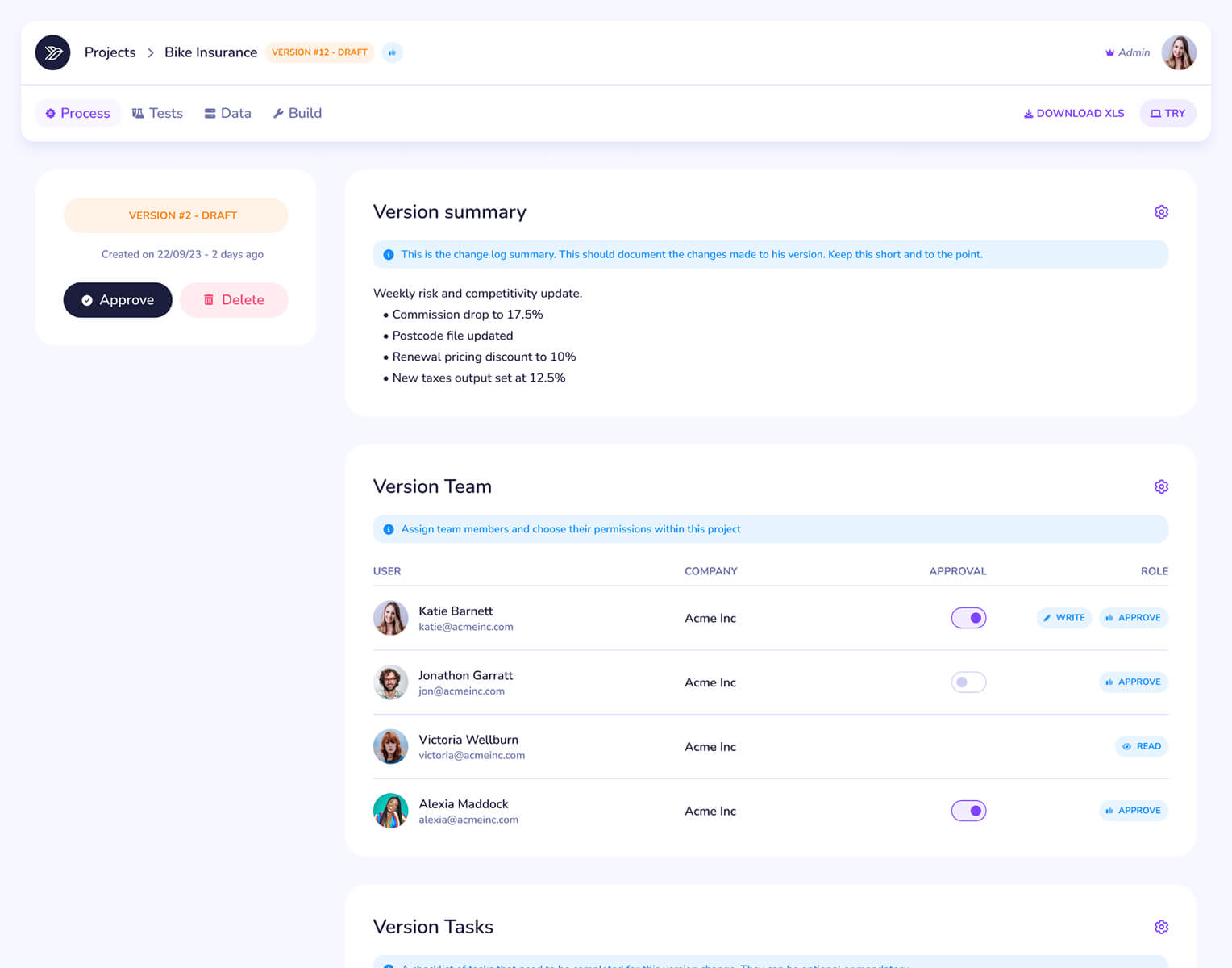The height and width of the screenshot is (968, 1232).
Task: Click the jon@acmeinc.com email
Action: [461, 691]
